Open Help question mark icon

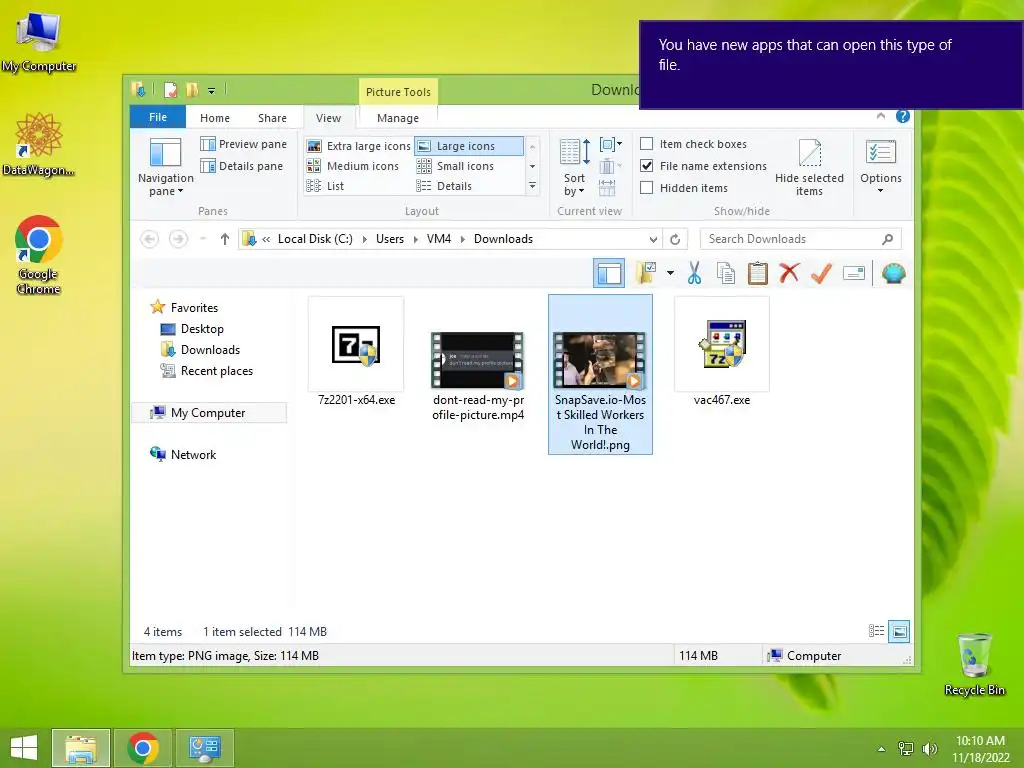click(903, 116)
